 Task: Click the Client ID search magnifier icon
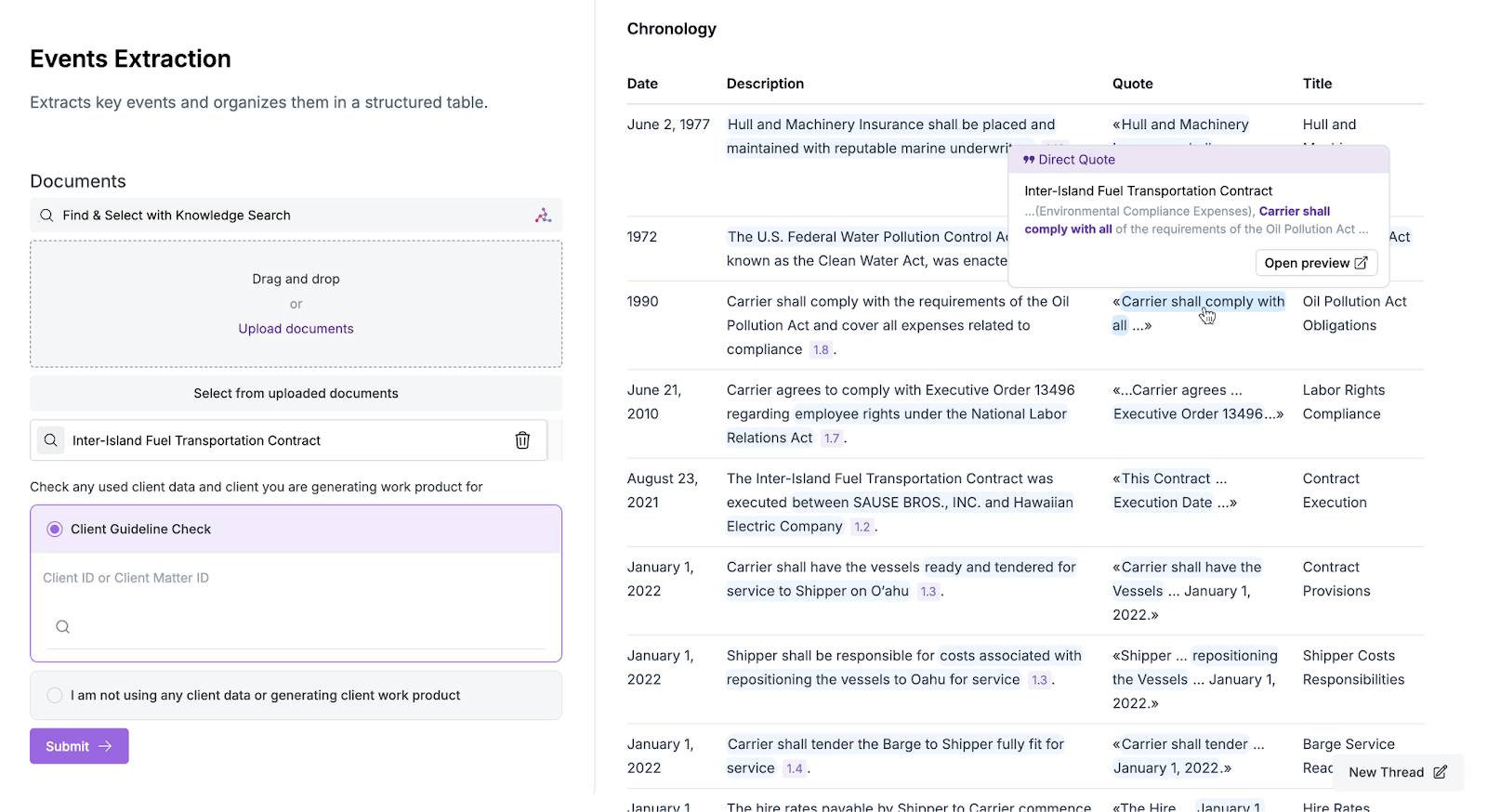pos(62,627)
